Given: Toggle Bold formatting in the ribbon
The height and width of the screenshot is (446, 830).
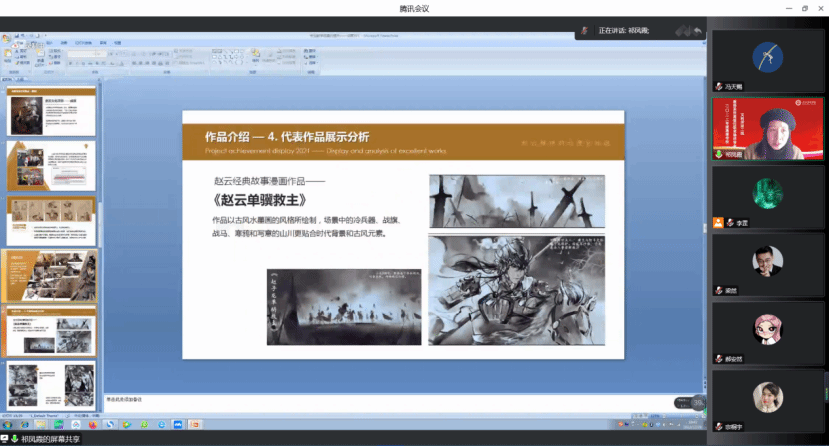Looking at the screenshot, I should (x=70, y=63).
